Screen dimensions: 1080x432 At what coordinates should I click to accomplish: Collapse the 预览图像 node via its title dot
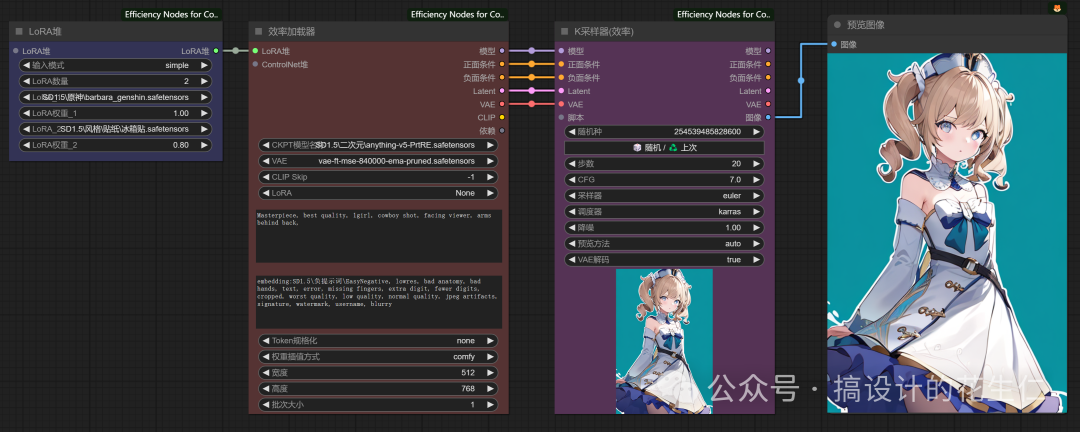coord(838,25)
